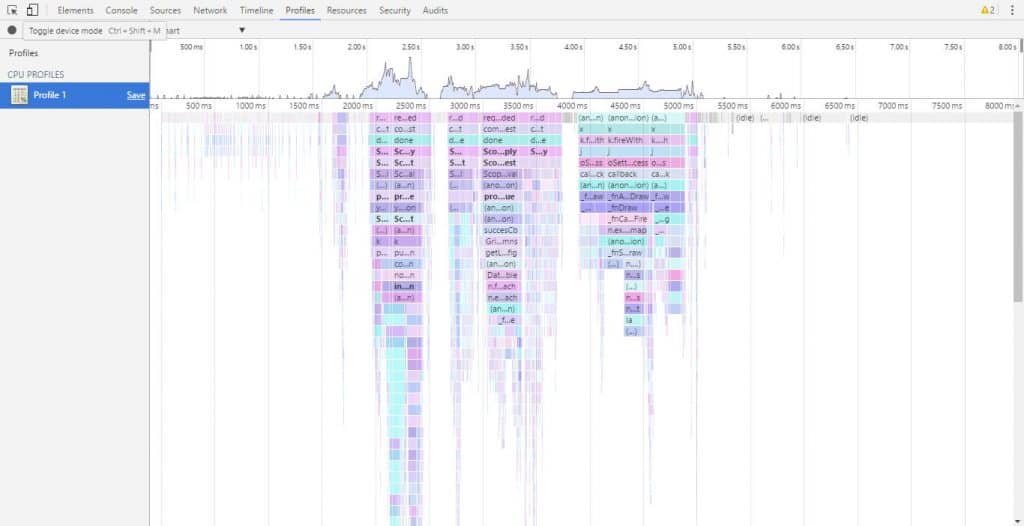Select the Dat...ble flame bar
Viewport: 1024px width, 526px height.
502,275
